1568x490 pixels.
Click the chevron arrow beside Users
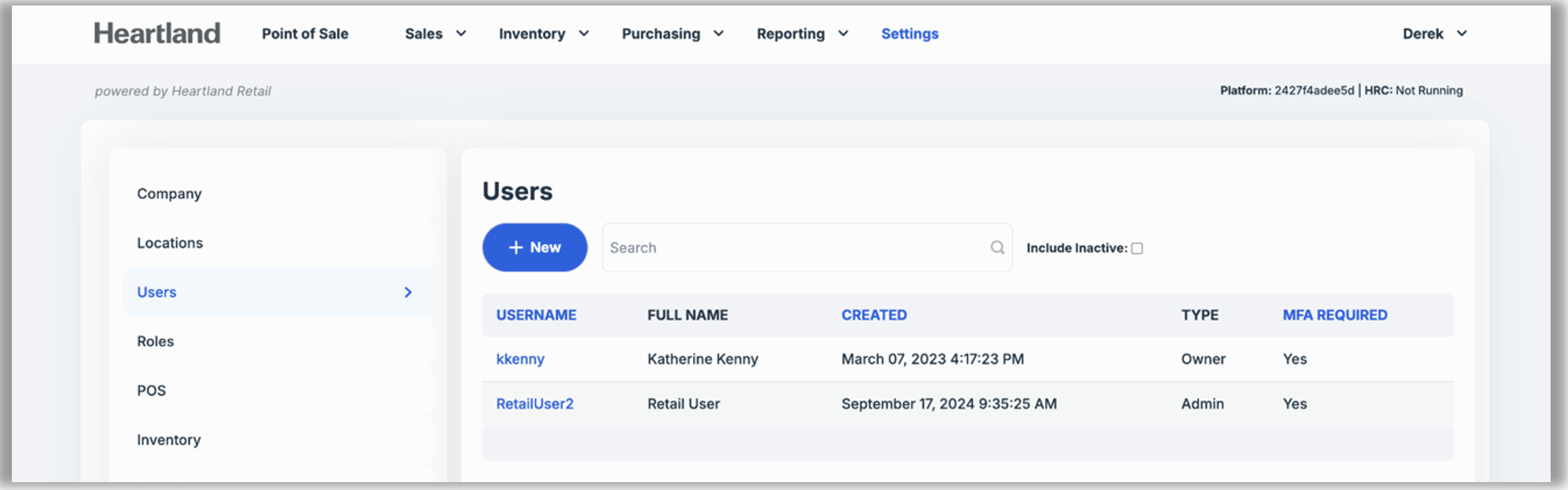408,292
